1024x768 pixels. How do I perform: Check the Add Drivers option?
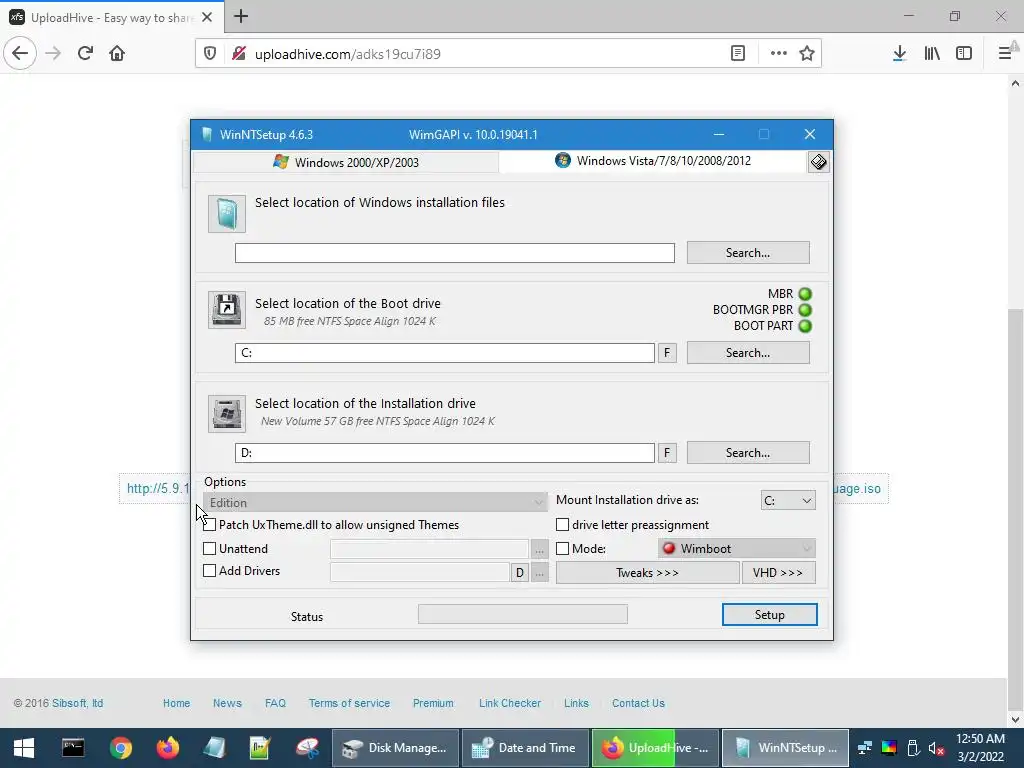pyautogui.click(x=210, y=571)
